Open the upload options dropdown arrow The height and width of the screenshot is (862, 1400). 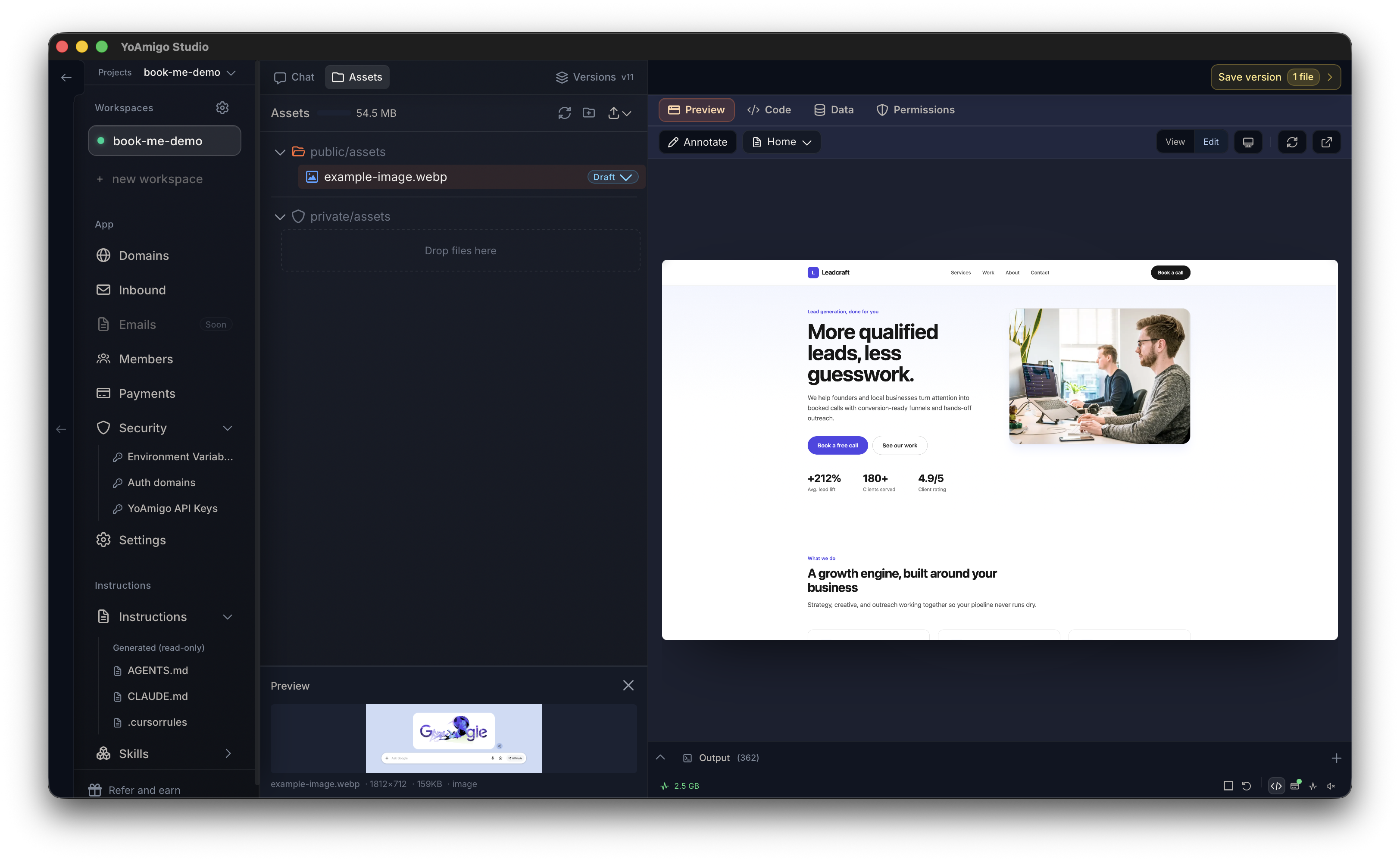coord(627,113)
